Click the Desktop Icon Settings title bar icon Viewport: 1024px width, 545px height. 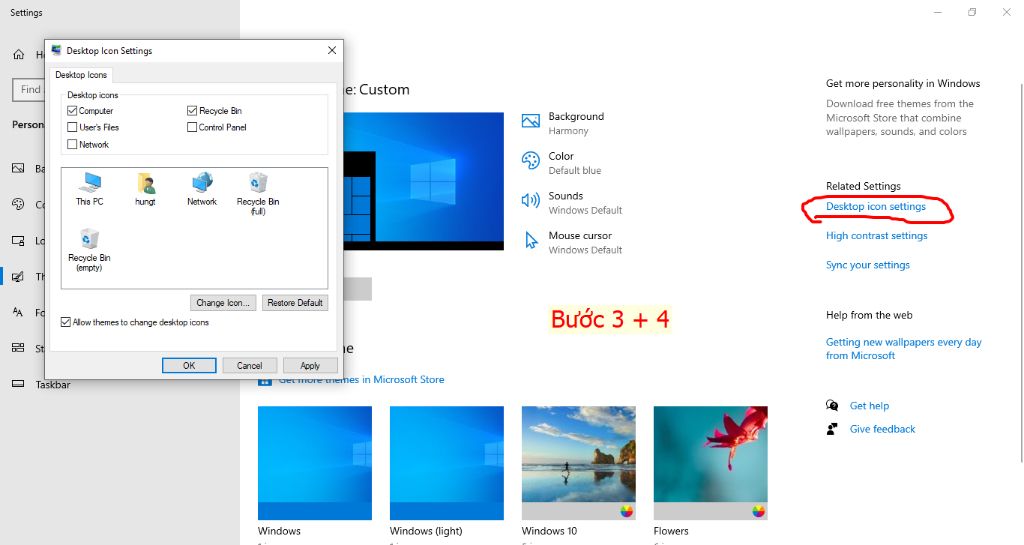[56, 50]
